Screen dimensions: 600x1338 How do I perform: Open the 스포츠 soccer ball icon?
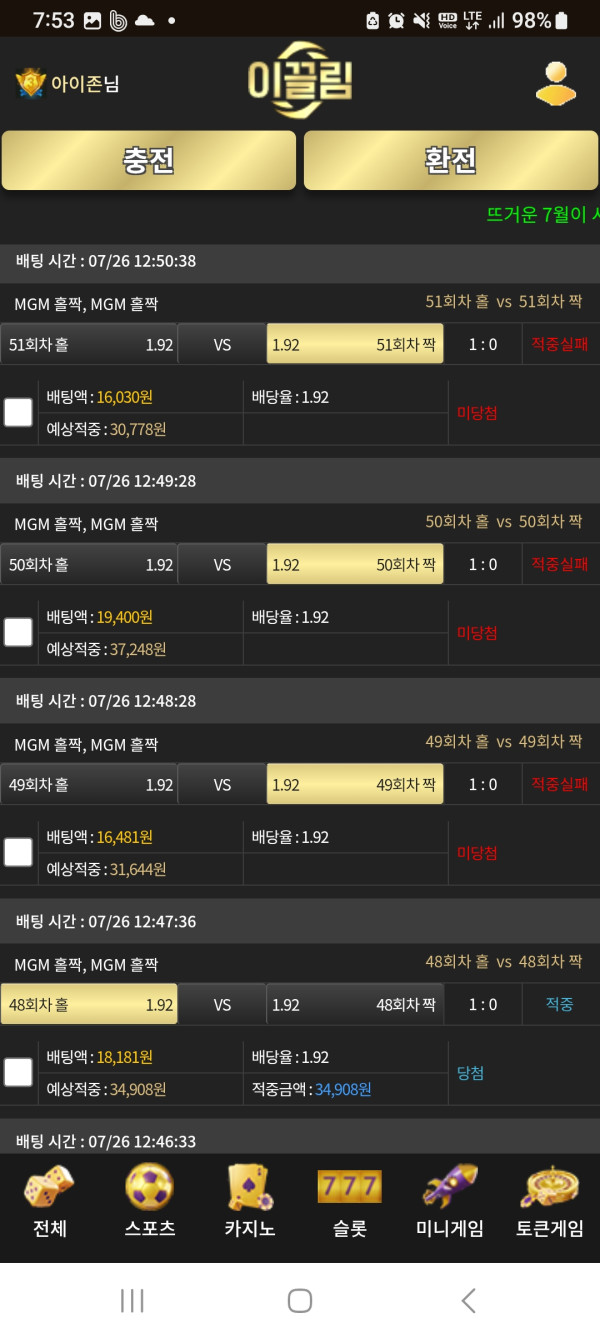point(149,1186)
